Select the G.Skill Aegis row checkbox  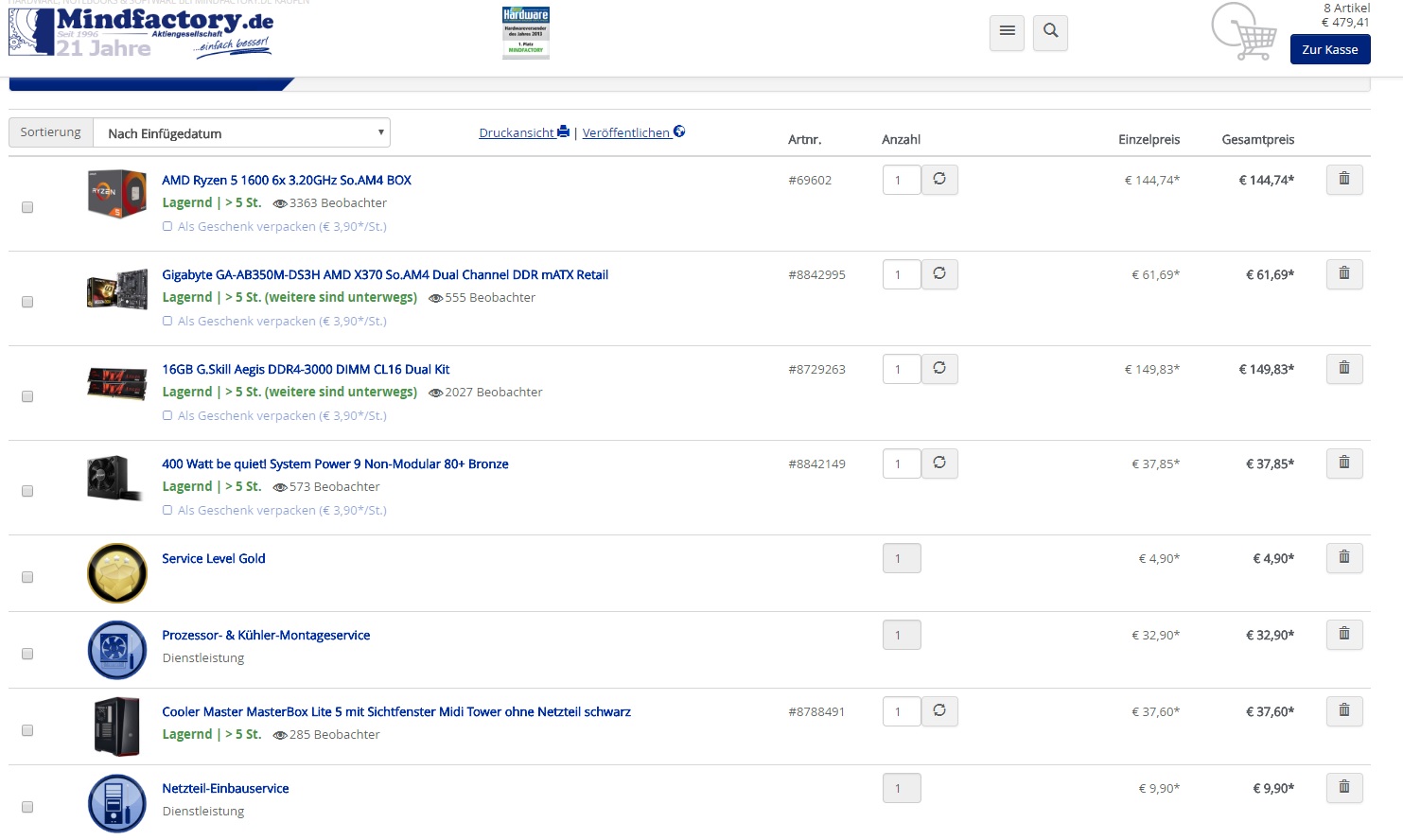tap(27, 396)
